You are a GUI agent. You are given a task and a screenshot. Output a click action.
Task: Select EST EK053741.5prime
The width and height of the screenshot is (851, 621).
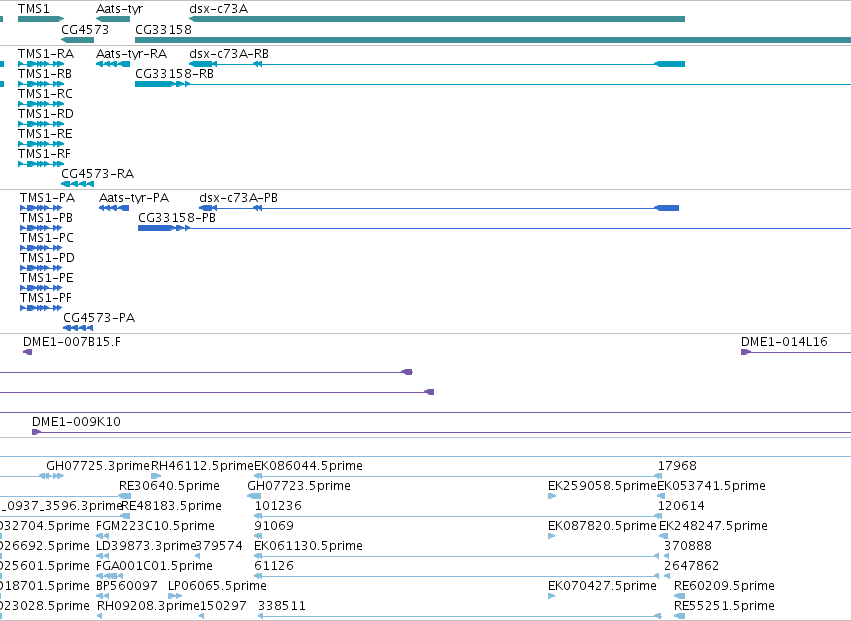pos(712,486)
